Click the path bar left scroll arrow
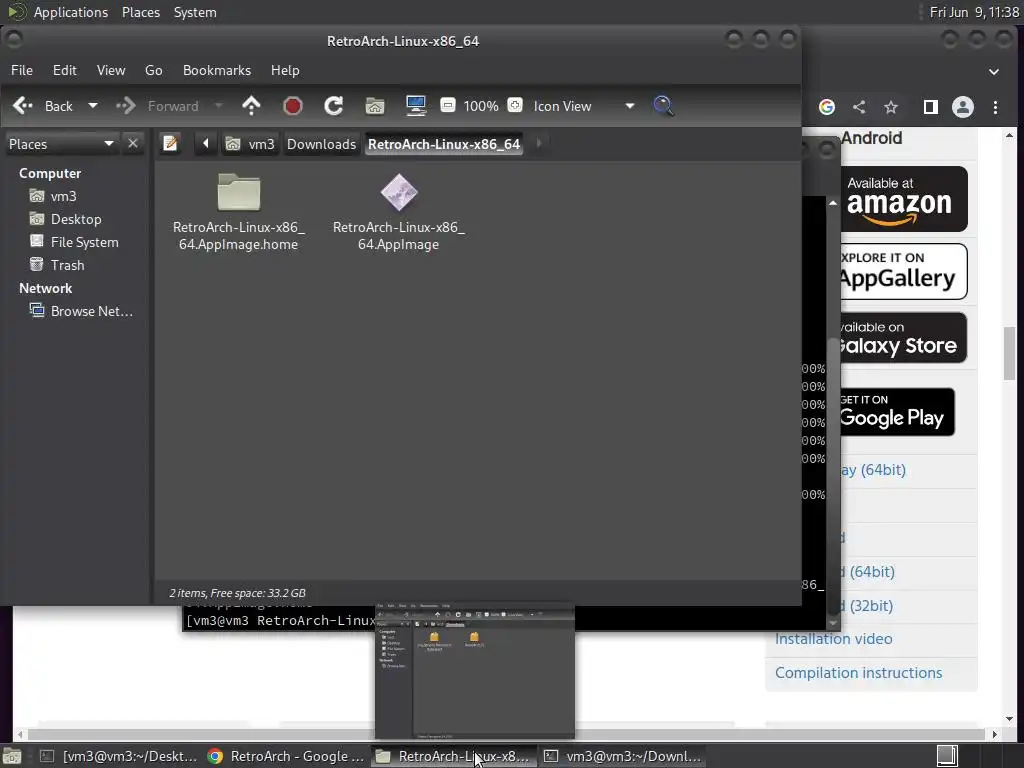 click(206, 143)
